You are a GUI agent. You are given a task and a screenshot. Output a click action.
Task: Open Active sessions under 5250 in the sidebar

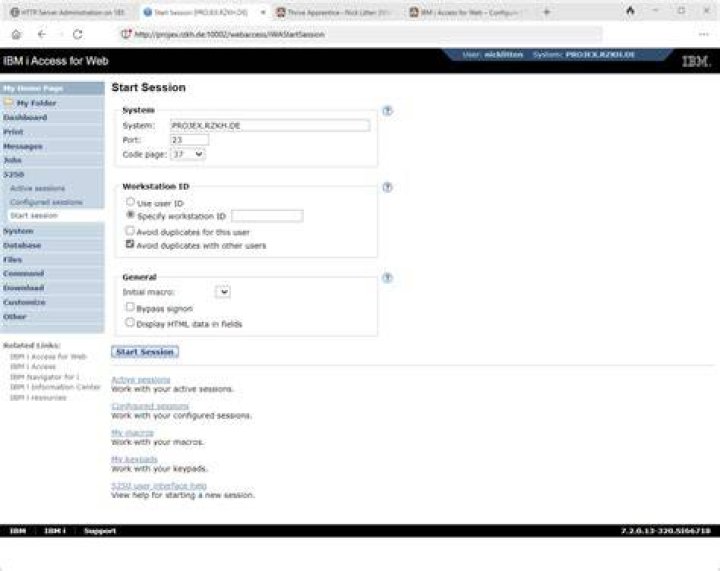pos(38,189)
